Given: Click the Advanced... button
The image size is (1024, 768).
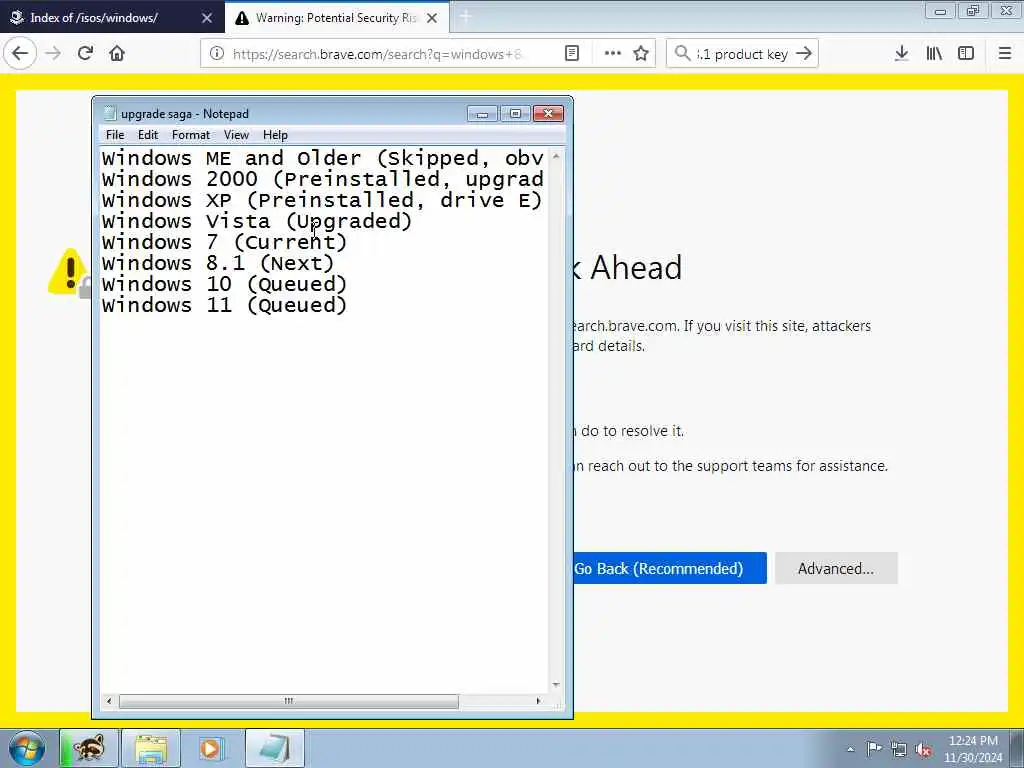Looking at the screenshot, I should (836, 568).
